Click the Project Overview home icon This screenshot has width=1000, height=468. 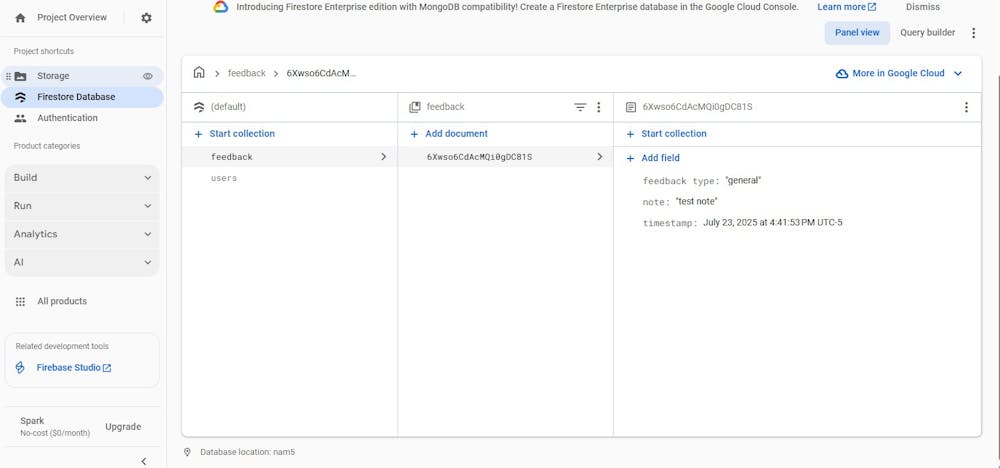[x=20, y=18]
